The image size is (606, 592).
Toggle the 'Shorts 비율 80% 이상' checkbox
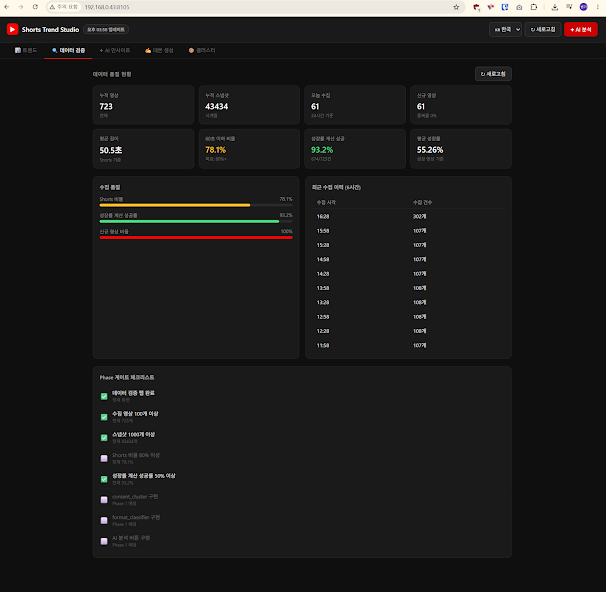click(x=104, y=458)
